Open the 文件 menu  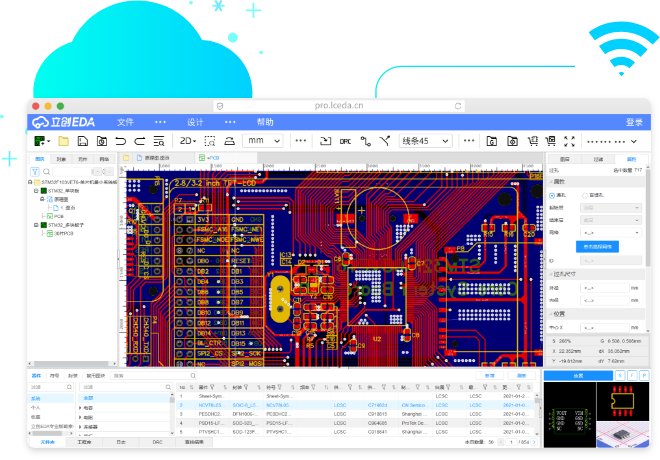pyautogui.click(x=125, y=122)
